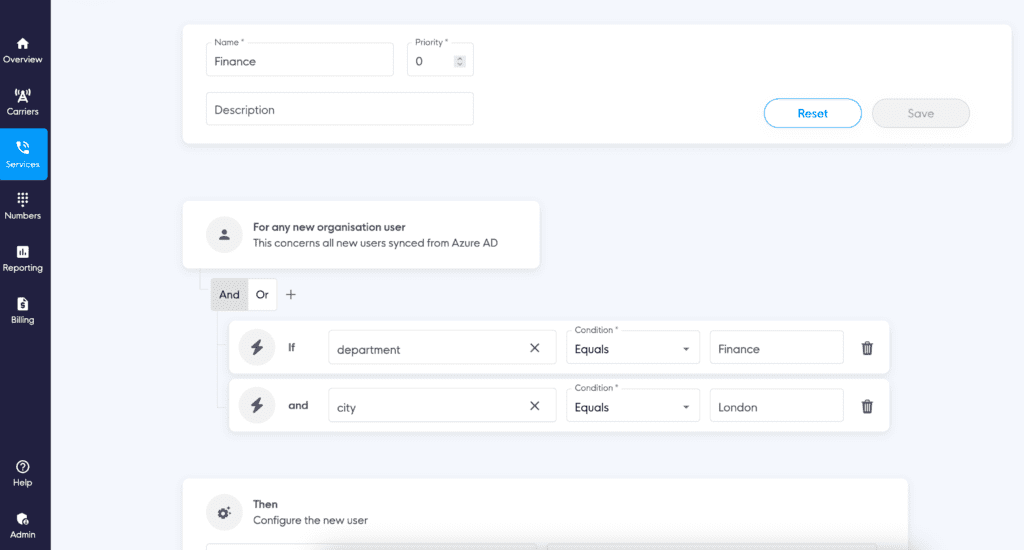The image size is (1024, 550).
Task: Open the Overview page in the sidebar
Action: 23,50
